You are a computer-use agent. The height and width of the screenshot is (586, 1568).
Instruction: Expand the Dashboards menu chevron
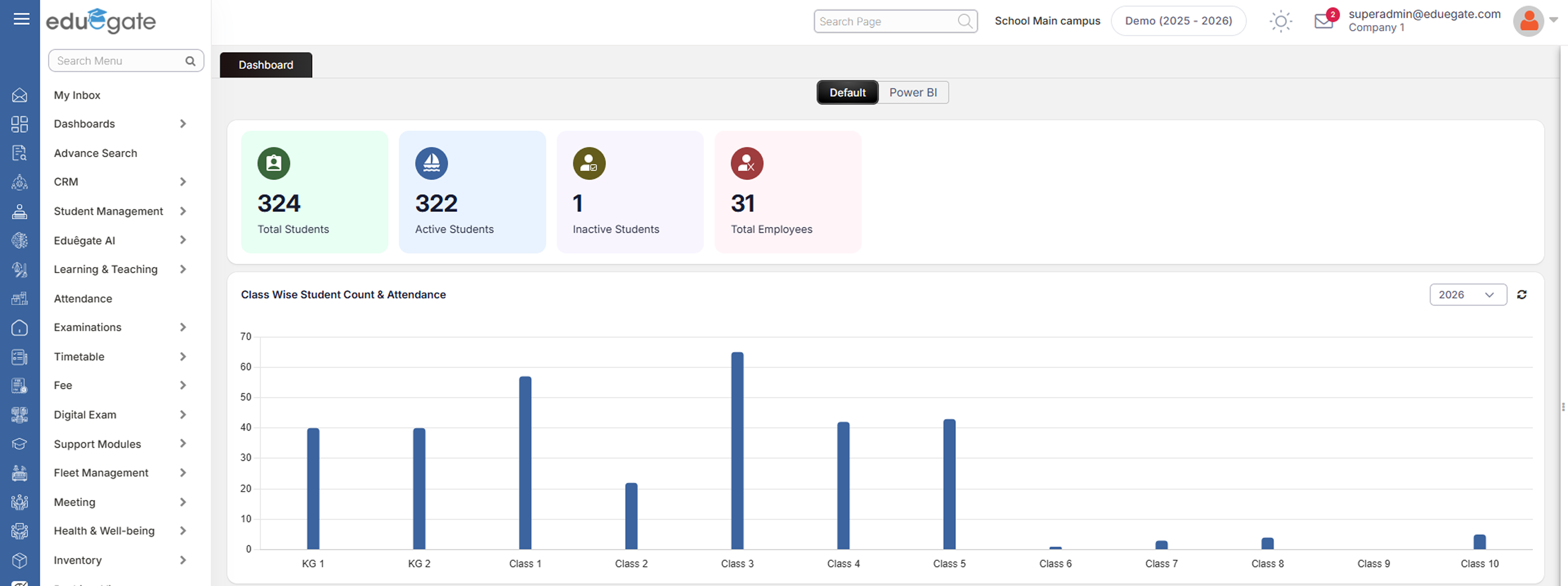pos(183,124)
